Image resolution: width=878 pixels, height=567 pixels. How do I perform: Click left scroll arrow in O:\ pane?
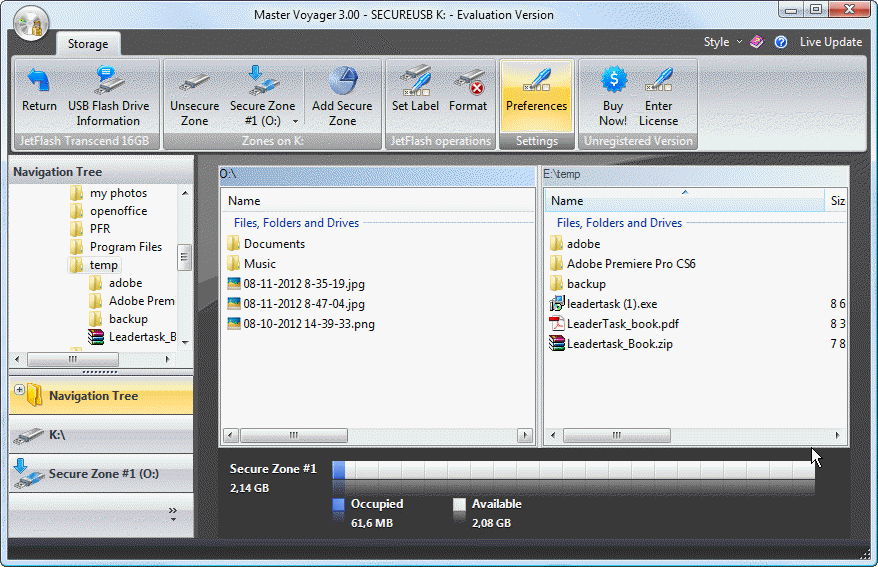[x=231, y=435]
